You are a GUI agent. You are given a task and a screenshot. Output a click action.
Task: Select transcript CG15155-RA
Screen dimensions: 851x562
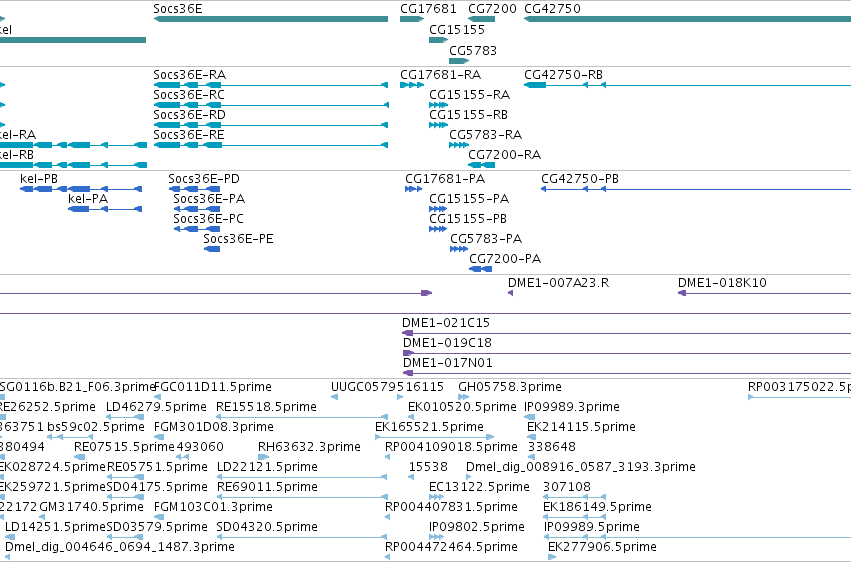pyautogui.click(x=439, y=105)
